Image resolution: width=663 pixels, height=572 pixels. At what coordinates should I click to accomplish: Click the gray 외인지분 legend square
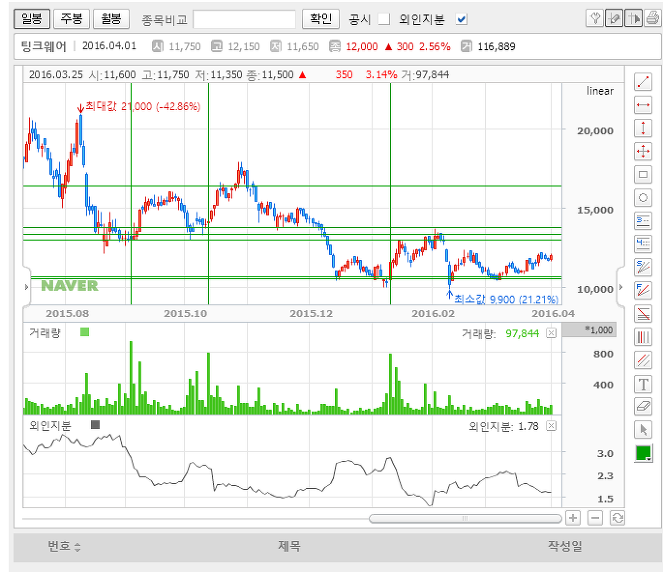point(96,424)
